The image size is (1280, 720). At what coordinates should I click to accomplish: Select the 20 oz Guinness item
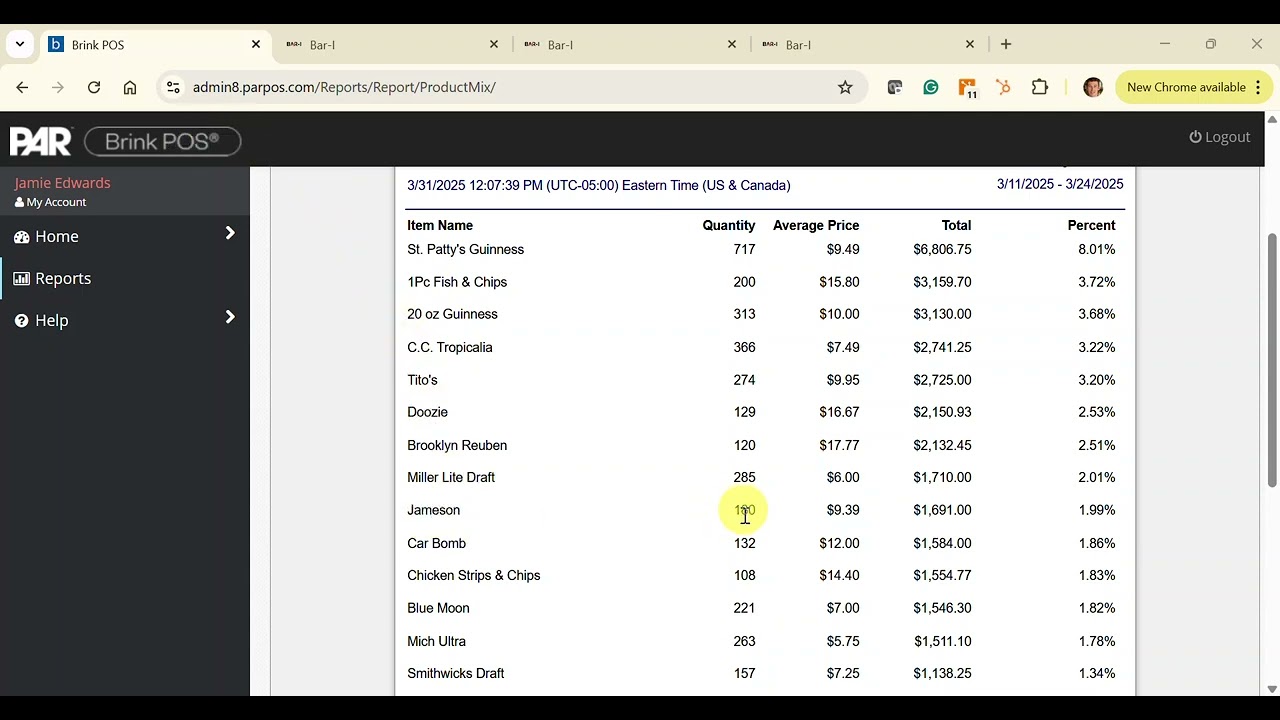[x=452, y=314]
